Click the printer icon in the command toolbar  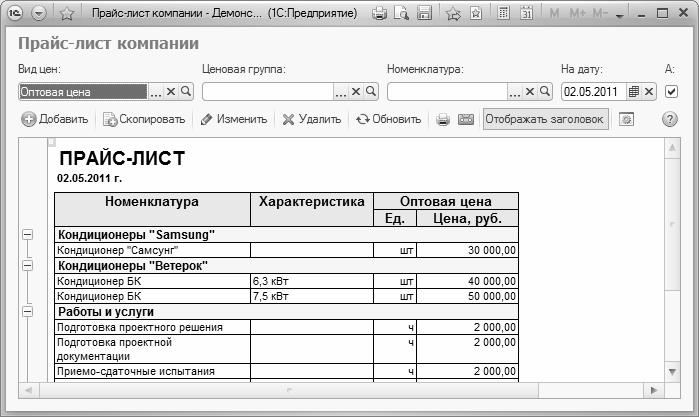coord(443,119)
